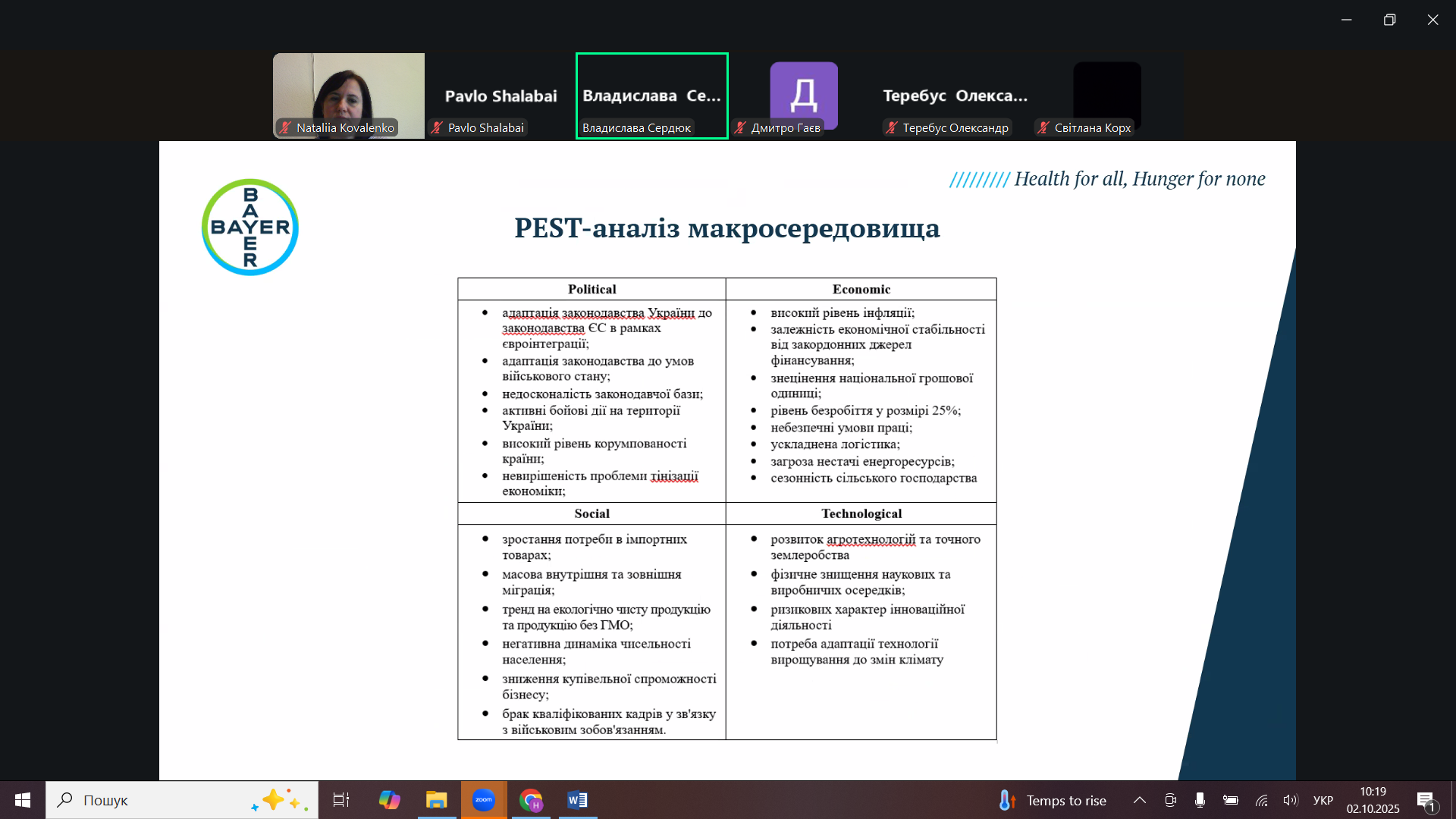Screen dimensions: 1456x819
Task: Switch the УКР keyboard language
Action: 1323,800
